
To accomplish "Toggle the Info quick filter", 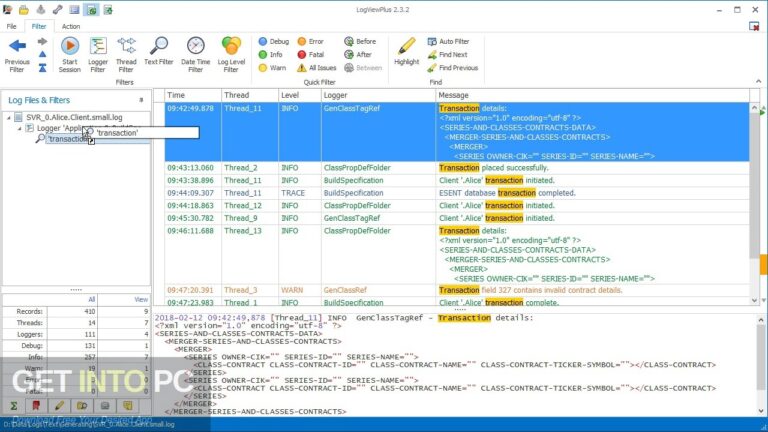I will coord(270,55).
